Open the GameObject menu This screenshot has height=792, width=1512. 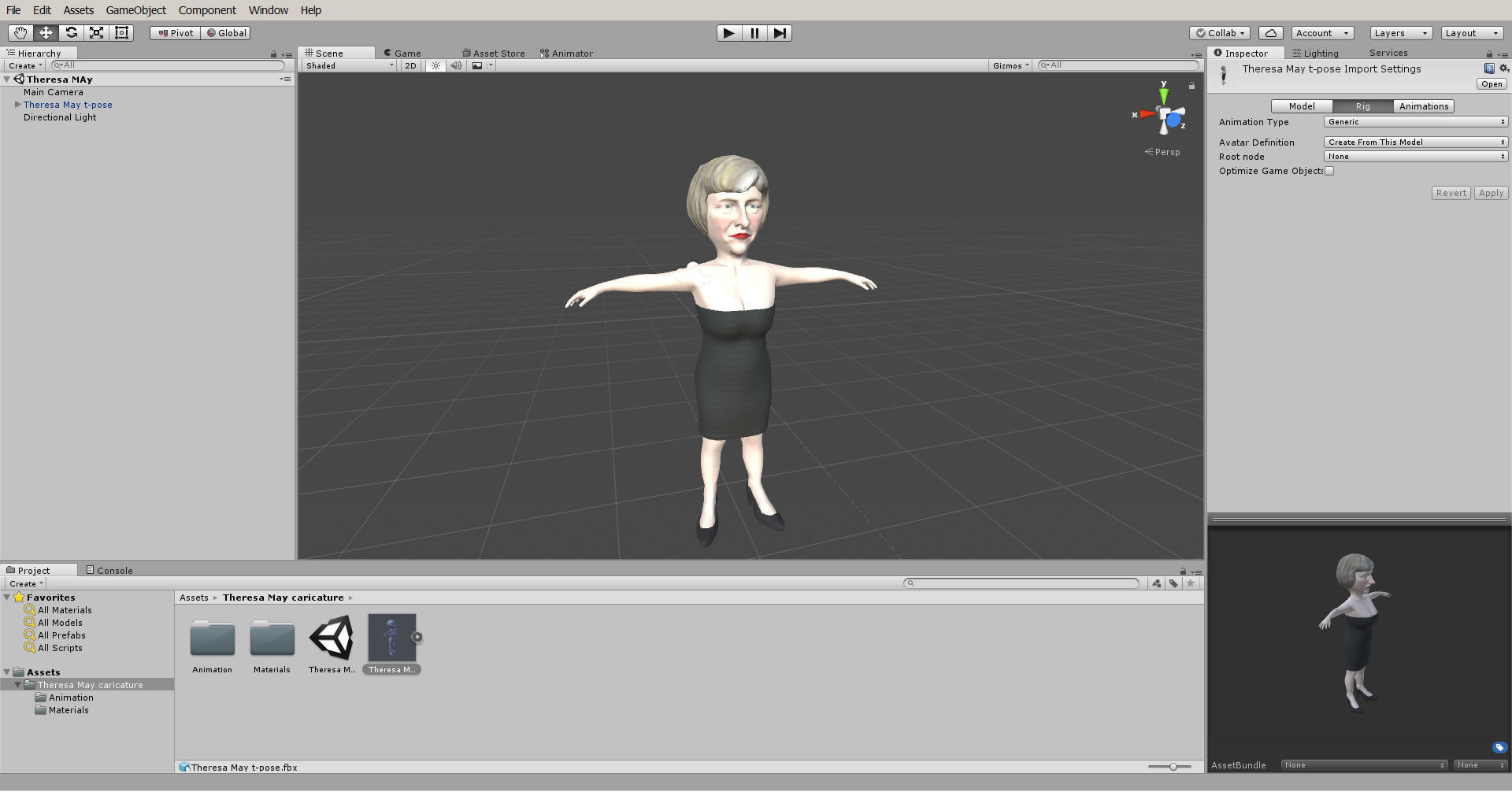click(x=136, y=10)
